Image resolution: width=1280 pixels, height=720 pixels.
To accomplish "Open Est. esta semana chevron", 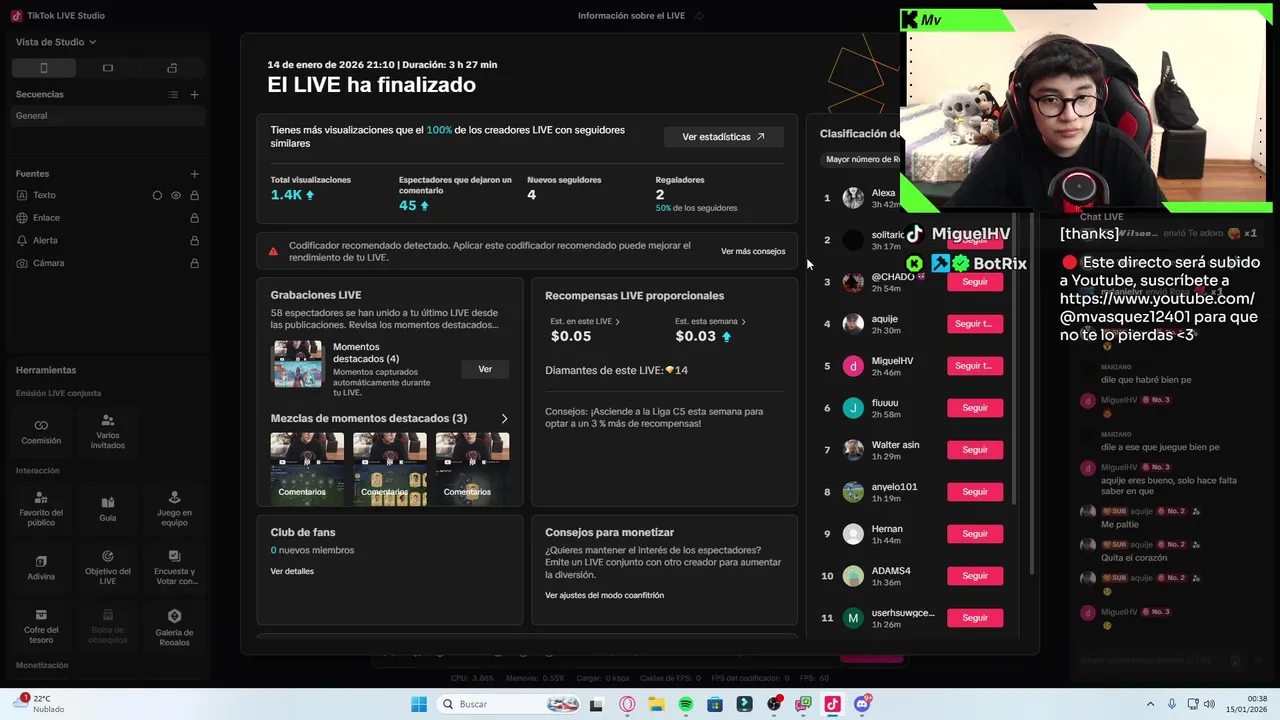I will [x=743, y=322].
